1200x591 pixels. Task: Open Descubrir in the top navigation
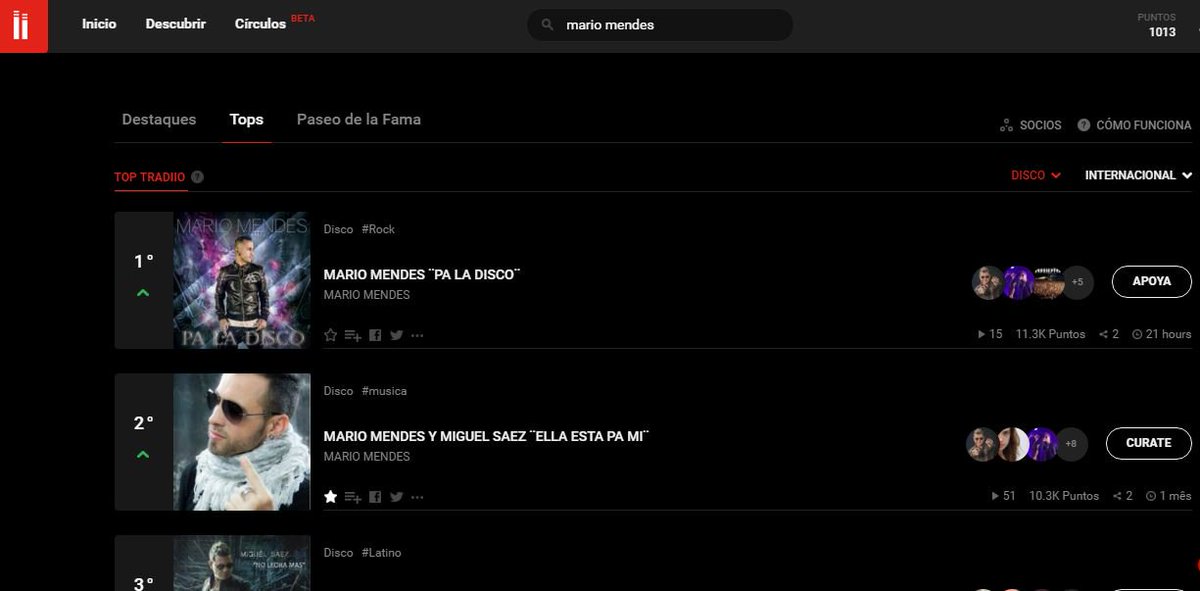(x=175, y=24)
